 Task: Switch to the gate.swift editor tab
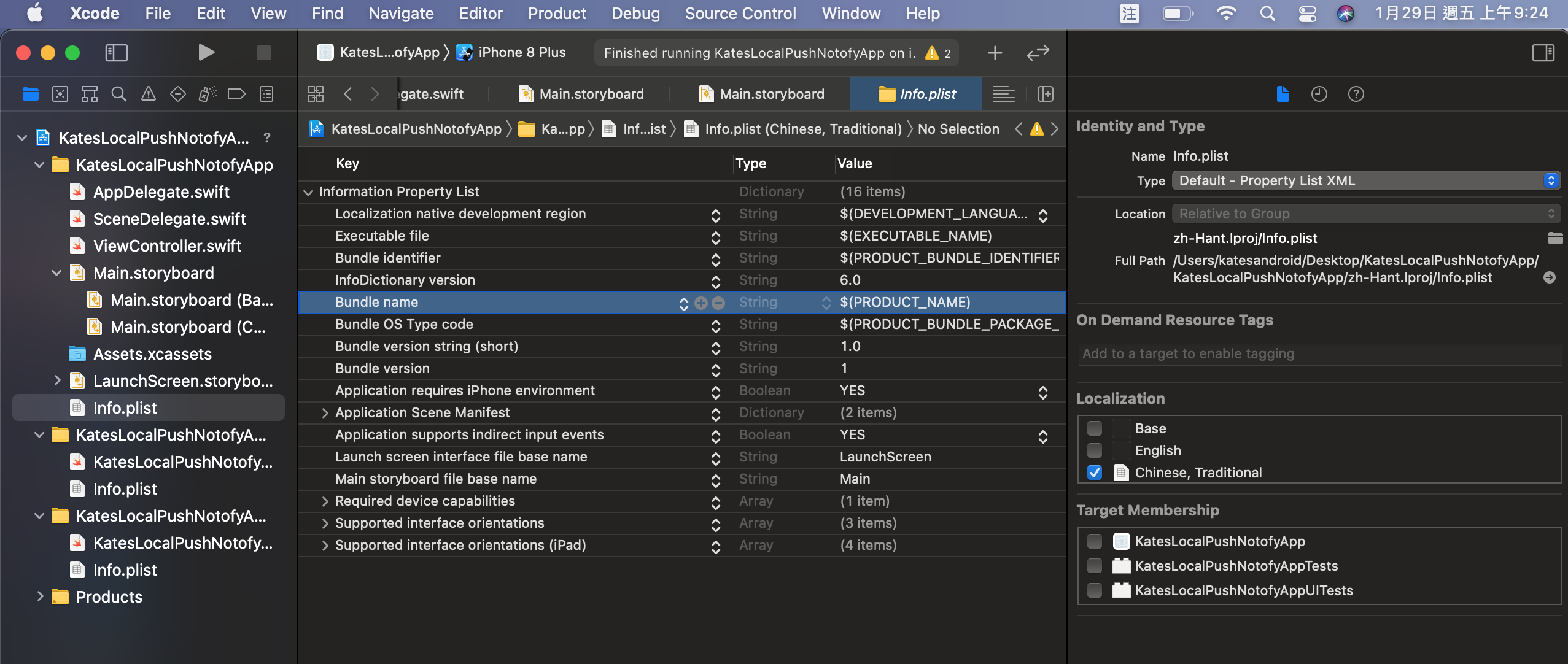[432, 94]
